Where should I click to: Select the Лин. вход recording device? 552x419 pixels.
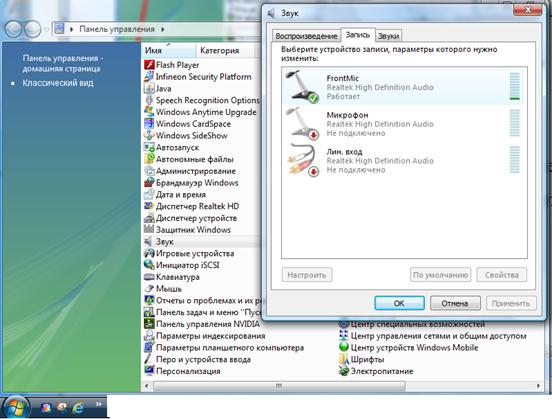404,161
